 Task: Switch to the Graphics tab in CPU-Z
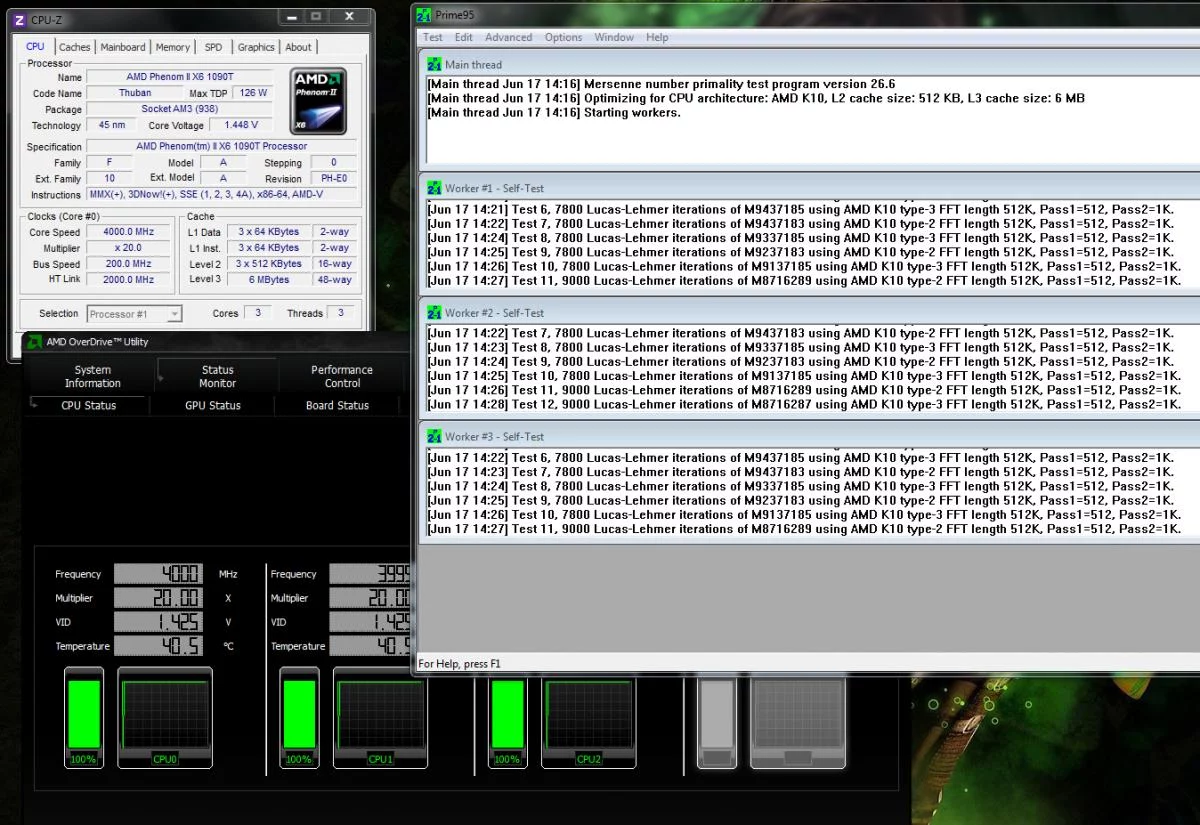[x=256, y=47]
